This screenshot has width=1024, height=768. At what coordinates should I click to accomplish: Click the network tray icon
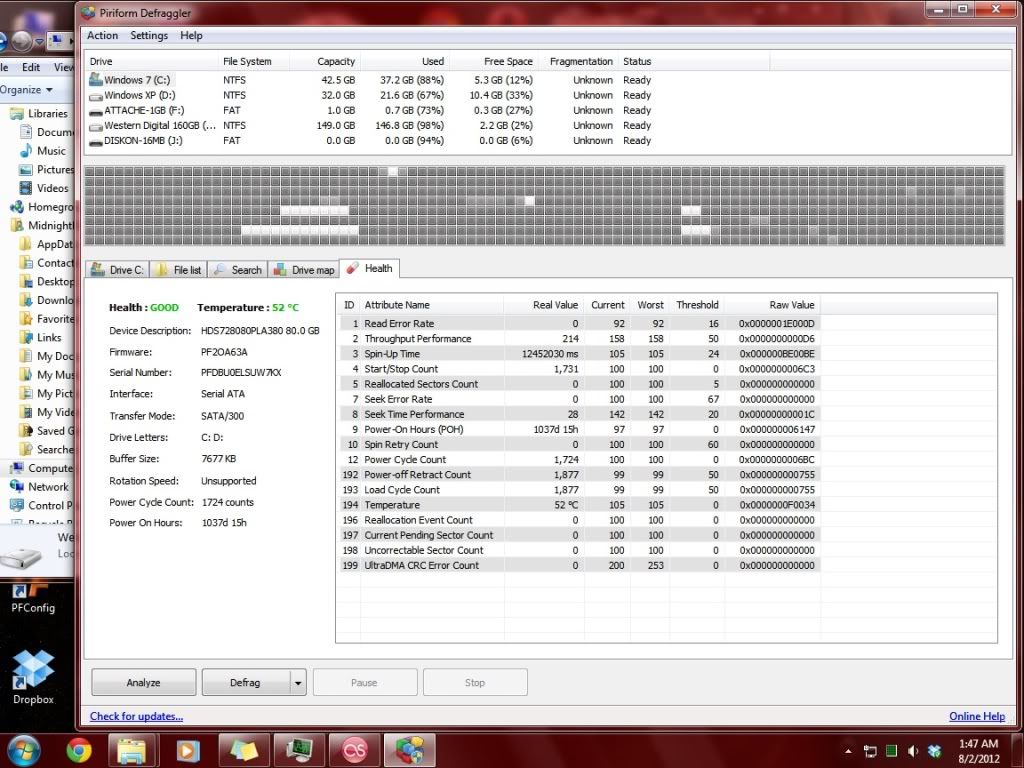pos(870,751)
